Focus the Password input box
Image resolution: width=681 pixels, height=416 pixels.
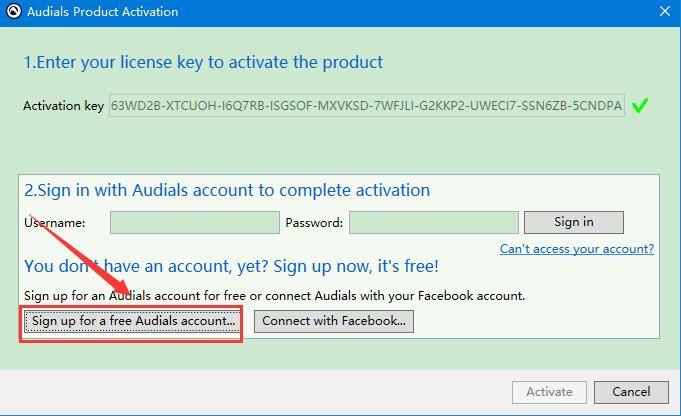pyautogui.click(x=433, y=222)
